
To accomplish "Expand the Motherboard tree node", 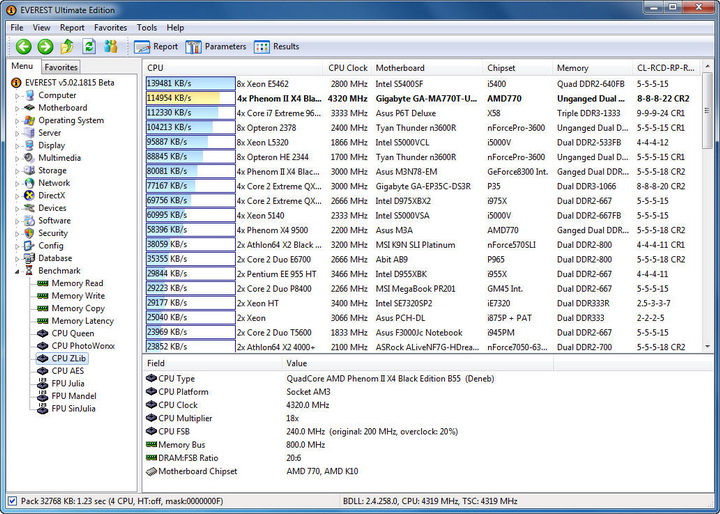I will (x=17, y=108).
